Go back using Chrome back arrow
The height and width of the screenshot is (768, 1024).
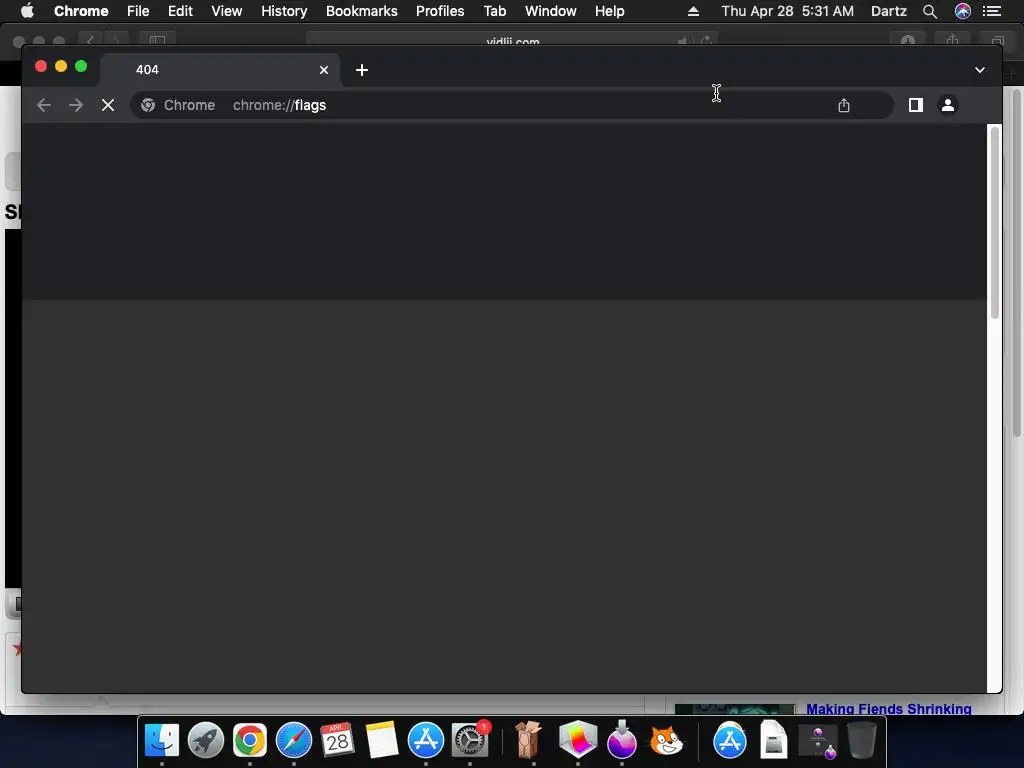tap(44, 105)
